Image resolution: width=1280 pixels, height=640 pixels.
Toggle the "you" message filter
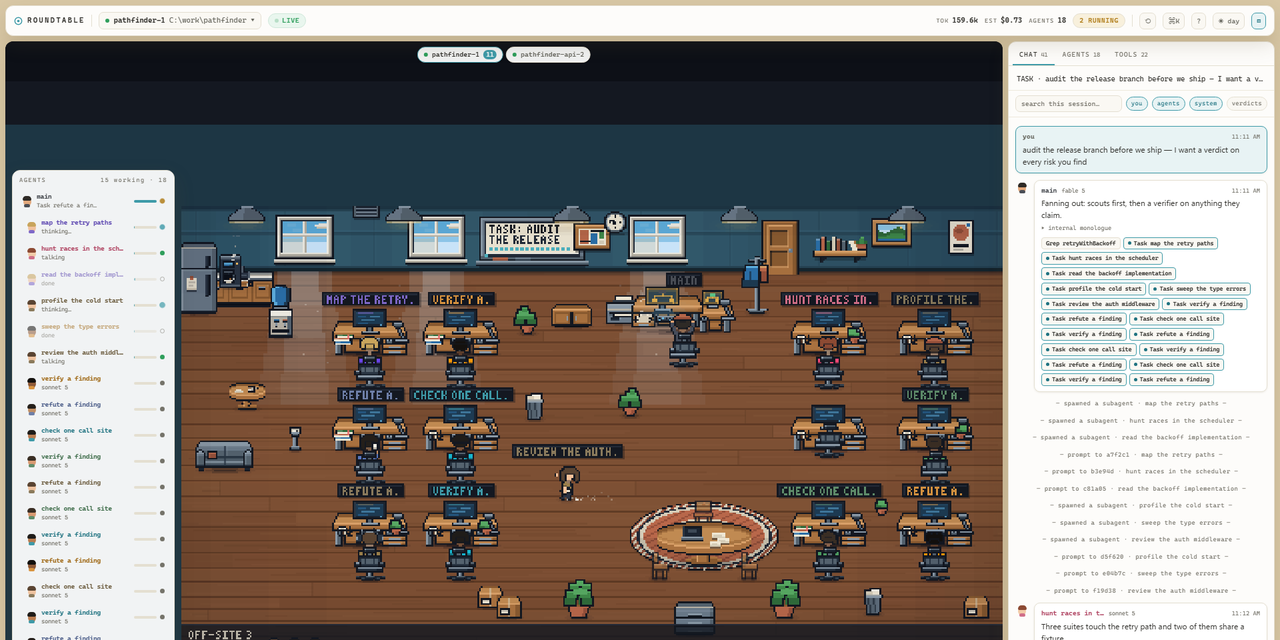click(1137, 104)
